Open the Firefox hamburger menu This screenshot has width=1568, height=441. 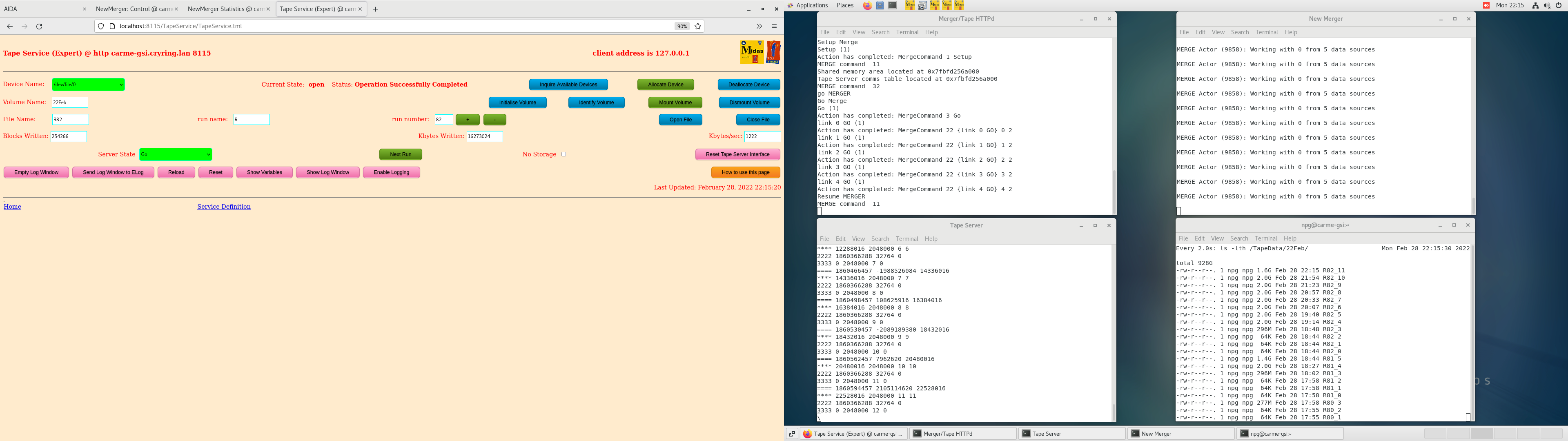(x=774, y=26)
